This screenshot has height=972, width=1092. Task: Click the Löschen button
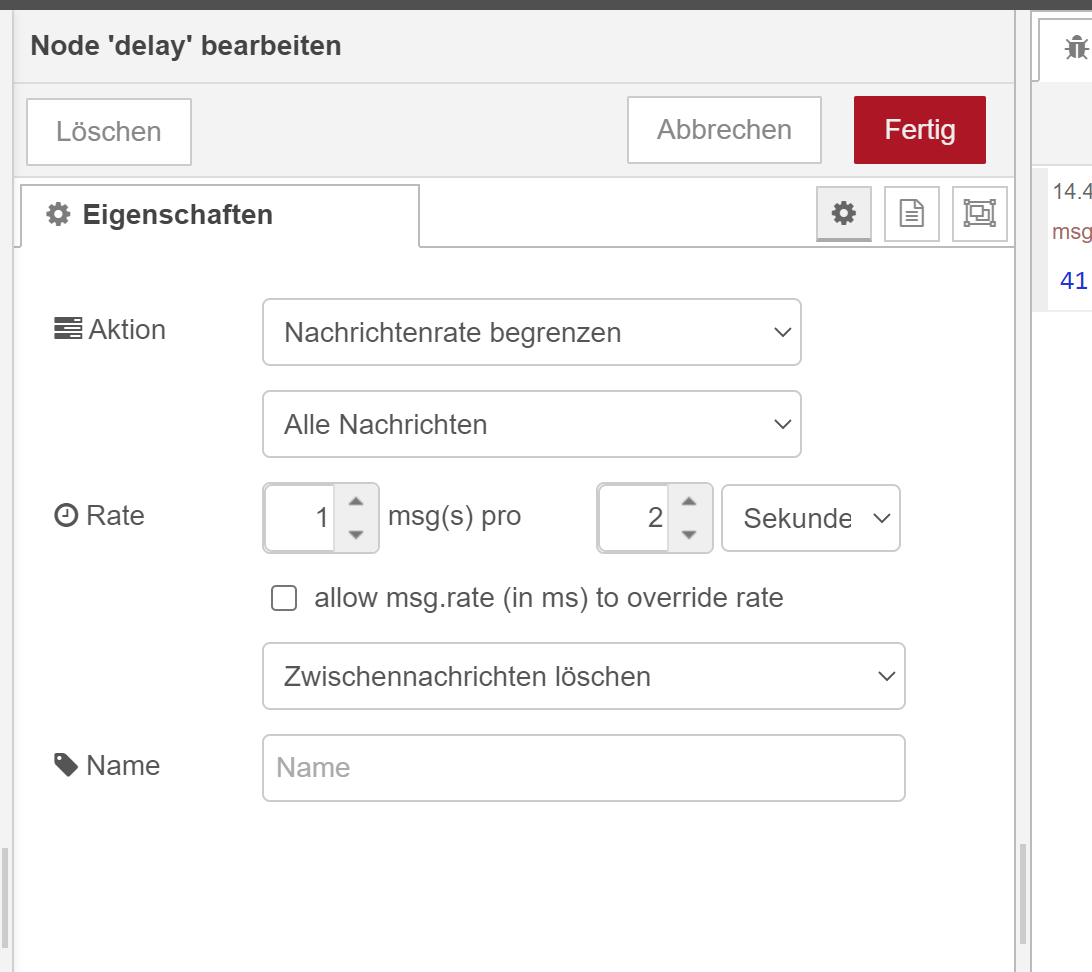tap(108, 131)
